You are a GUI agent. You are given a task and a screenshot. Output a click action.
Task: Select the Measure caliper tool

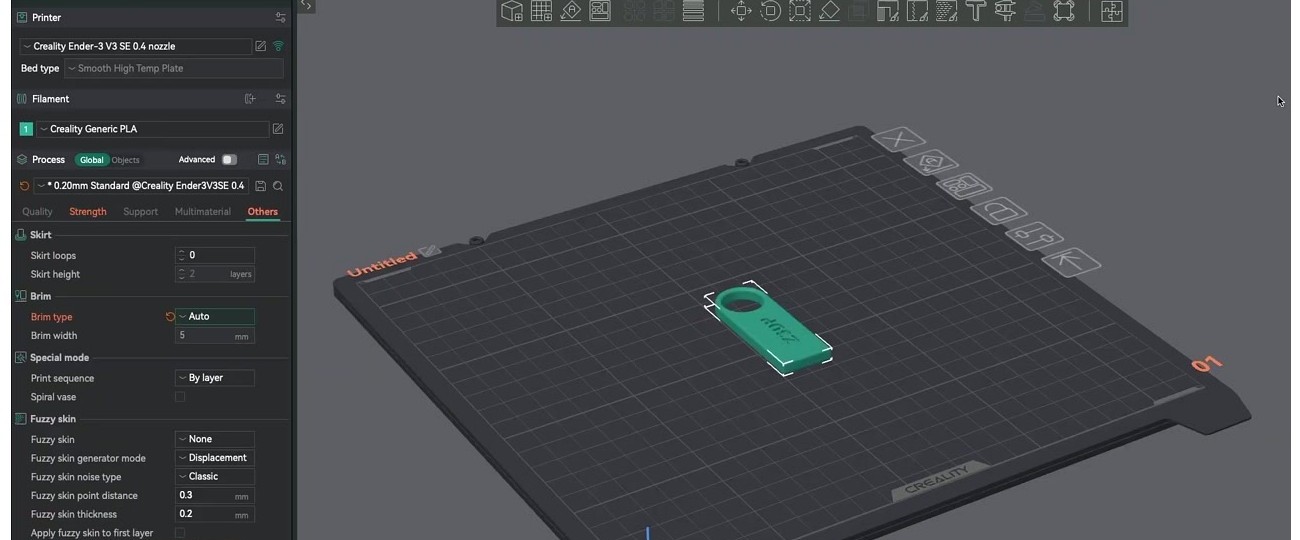point(1005,11)
